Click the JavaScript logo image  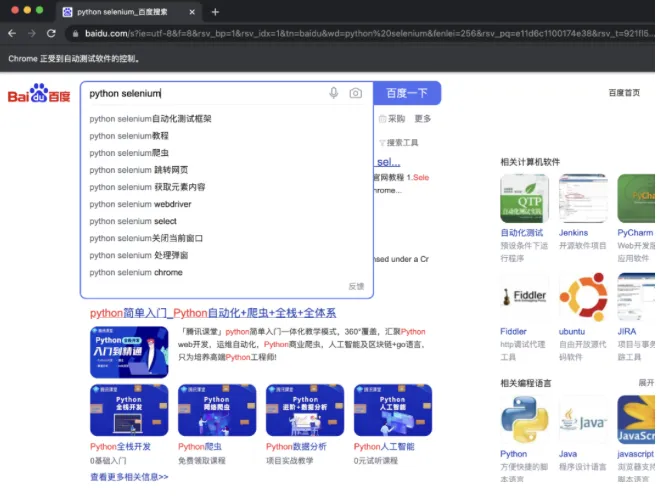pyautogui.click(x=636, y=420)
